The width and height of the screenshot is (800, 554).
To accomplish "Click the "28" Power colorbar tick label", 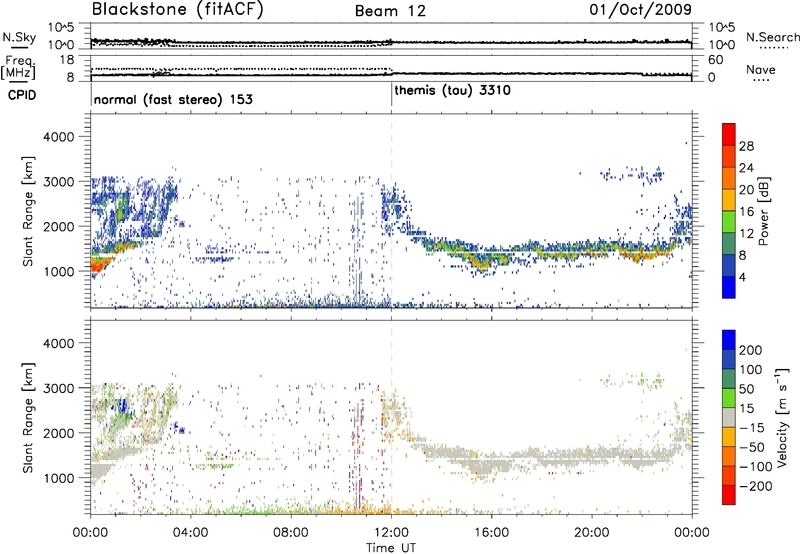I will (746, 146).
